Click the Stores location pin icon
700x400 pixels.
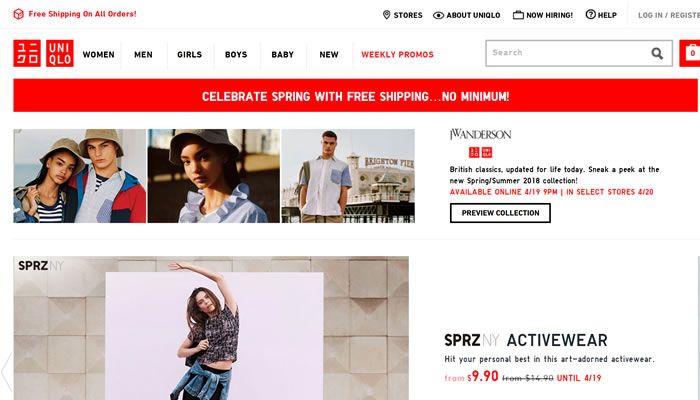pos(387,15)
